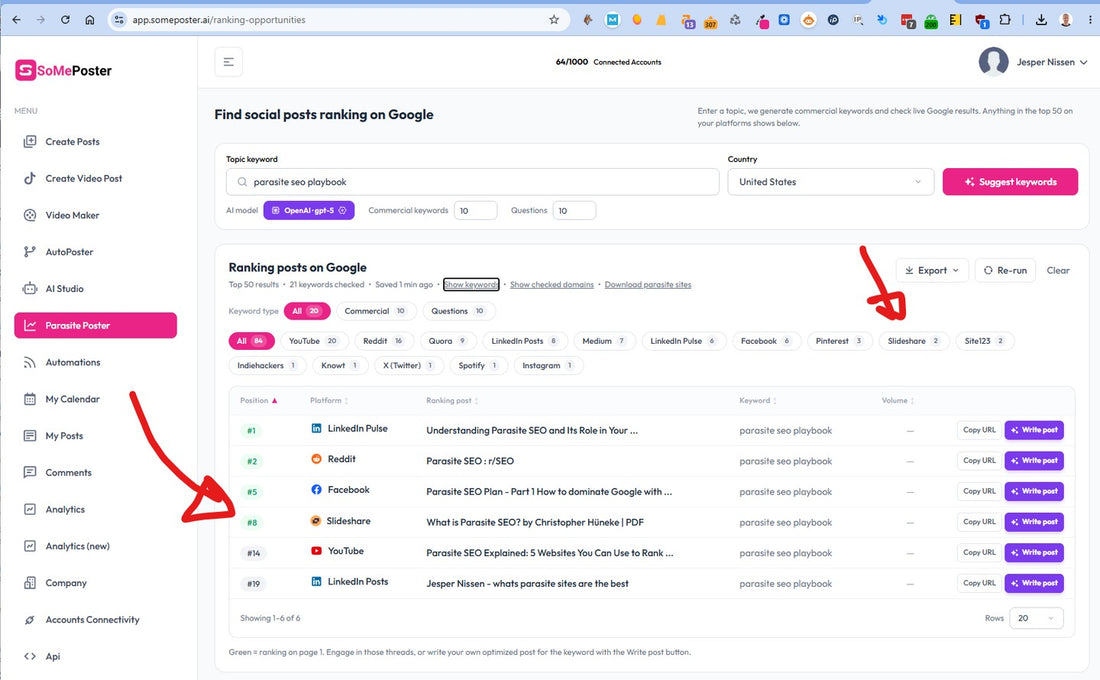Write post for Slideshare row
The height and width of the screenshot is (680, 1100).
(x=1034, y=522)
